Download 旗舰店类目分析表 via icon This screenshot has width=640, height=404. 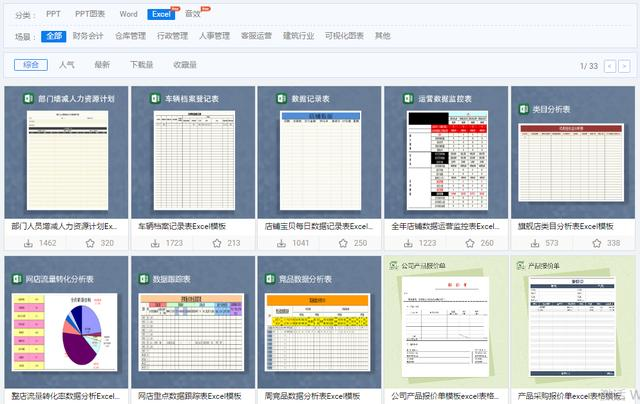(535, 243)
